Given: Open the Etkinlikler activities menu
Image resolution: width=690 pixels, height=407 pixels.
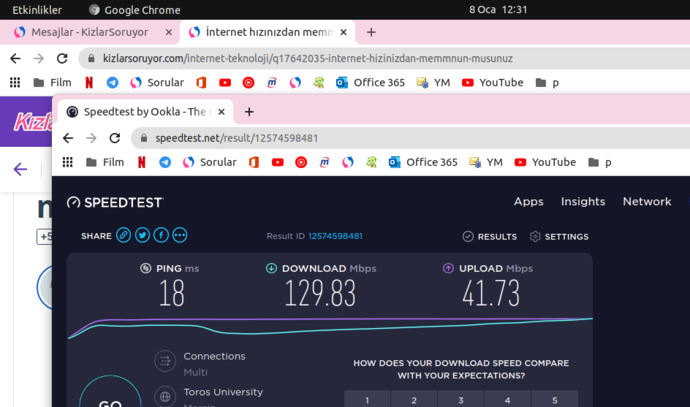Looking at the screenshot, I should 37,10.
